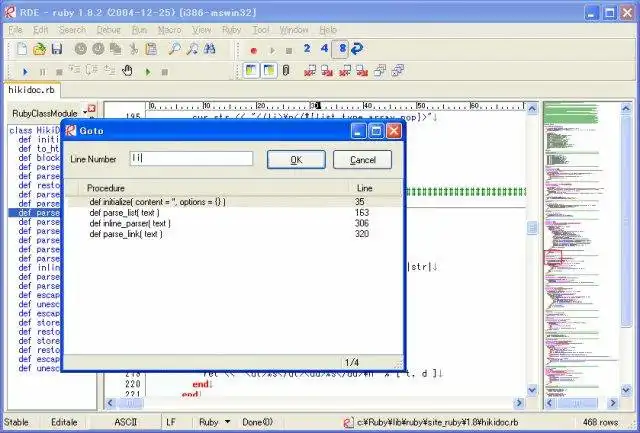Select 'def inlin' in class tree
This screenshot has height=433, width=640.
click(x=39, y=268)
